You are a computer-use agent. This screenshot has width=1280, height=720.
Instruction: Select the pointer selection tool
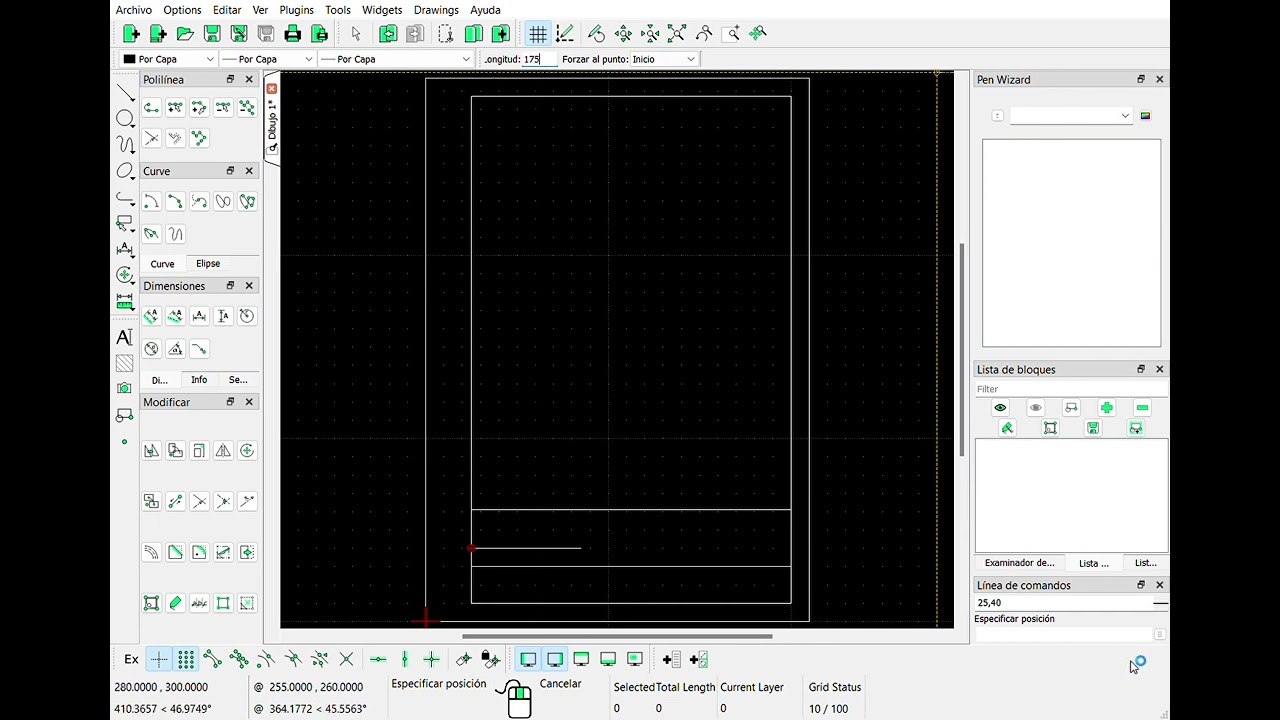click(355, 34)
